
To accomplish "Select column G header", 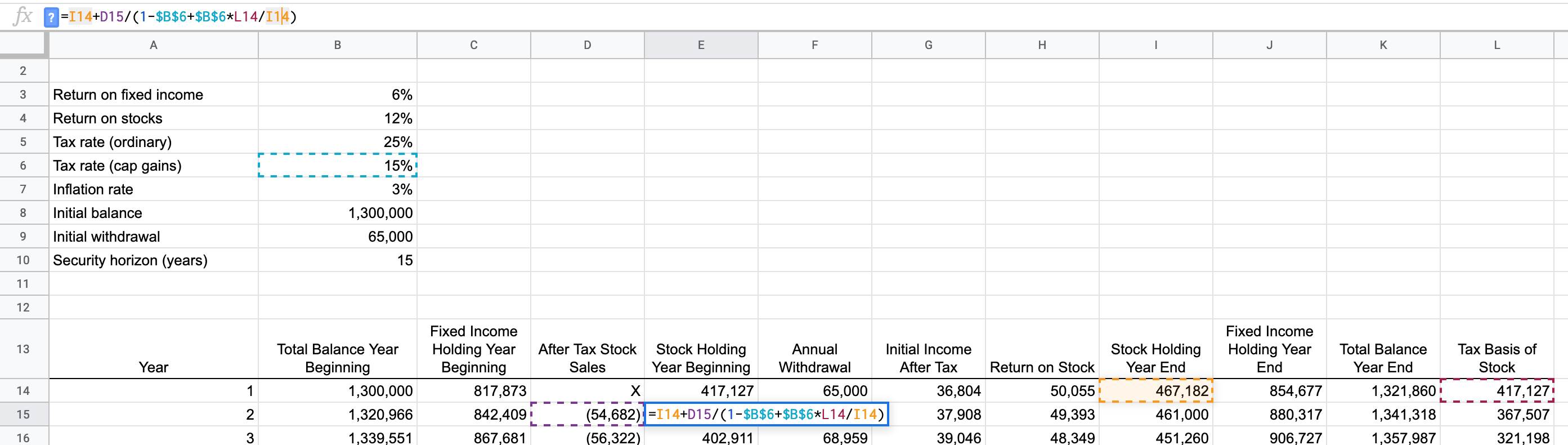I will [x=928, y=45].
